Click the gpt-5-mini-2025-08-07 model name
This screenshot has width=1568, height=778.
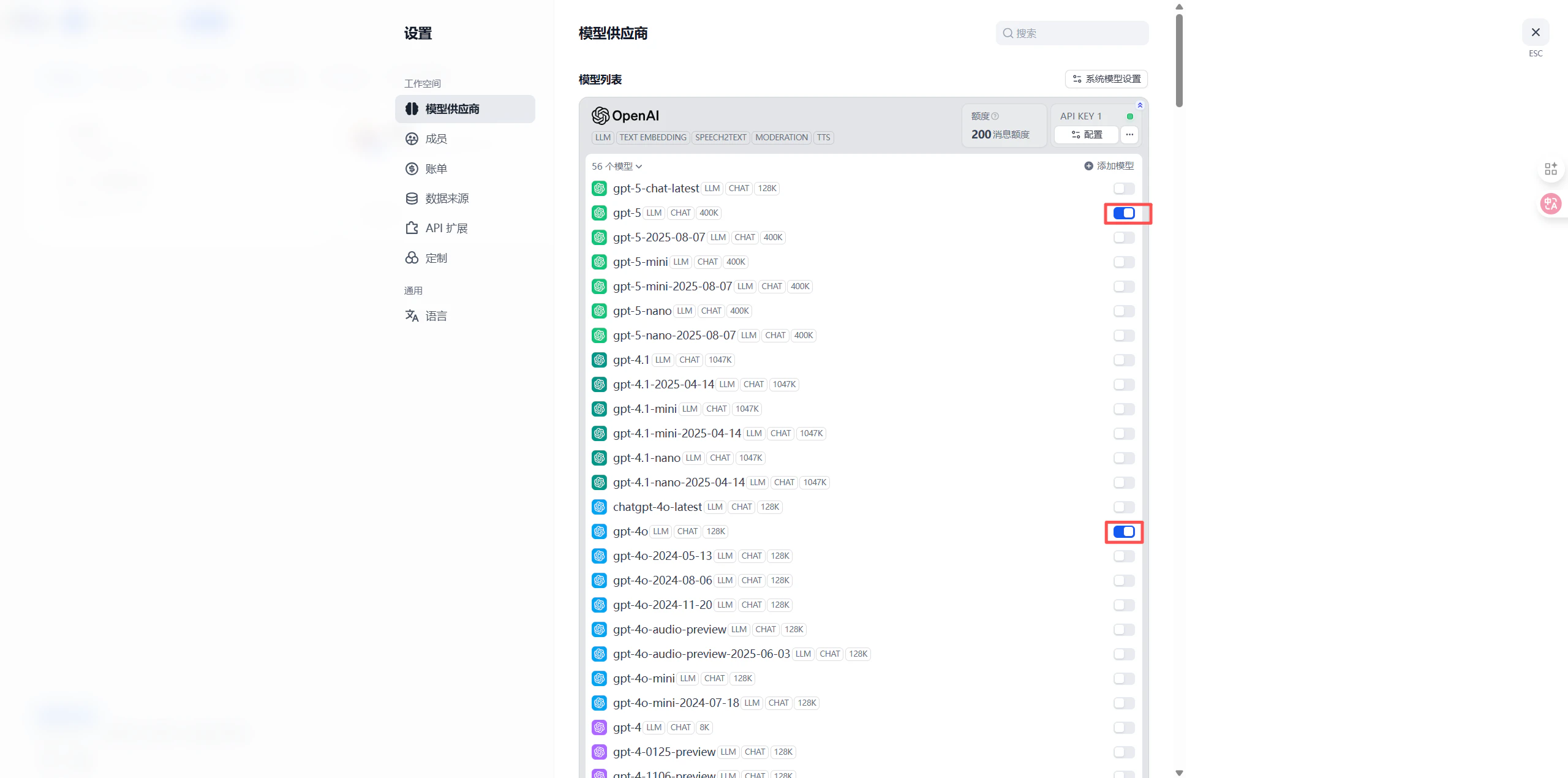click(673, 287)
